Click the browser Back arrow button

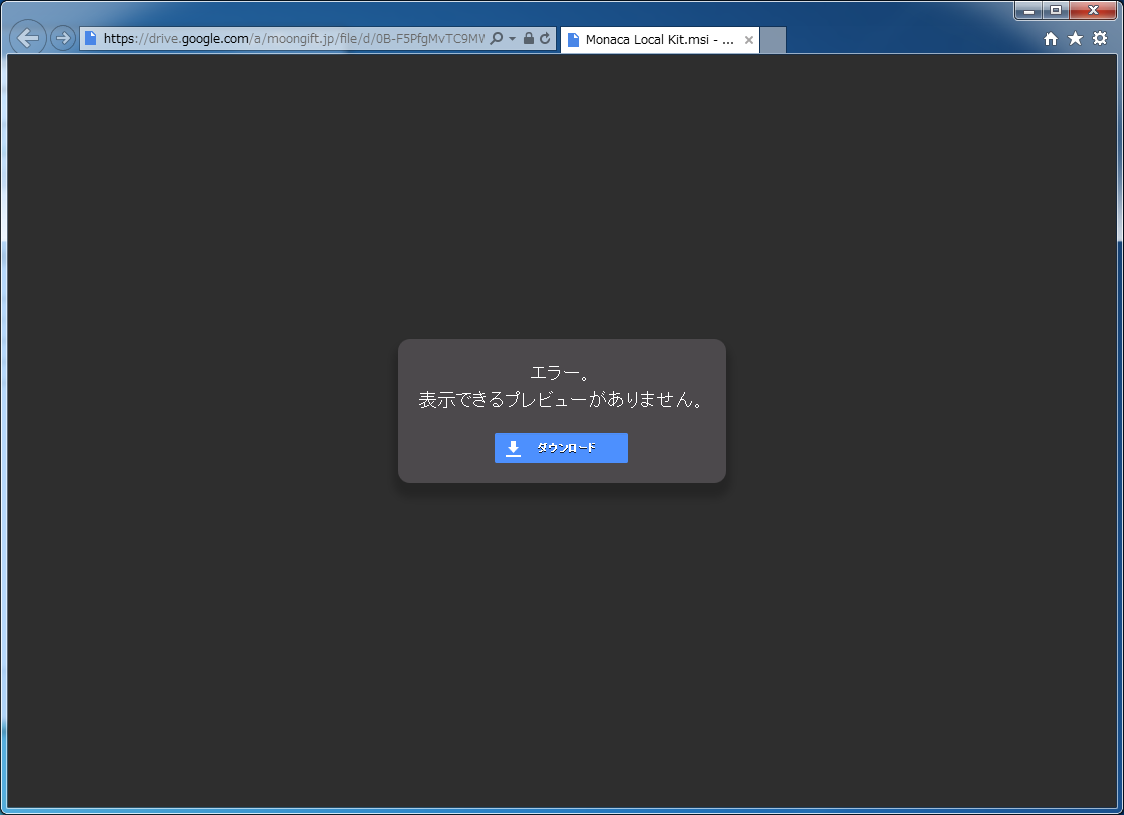28,39
